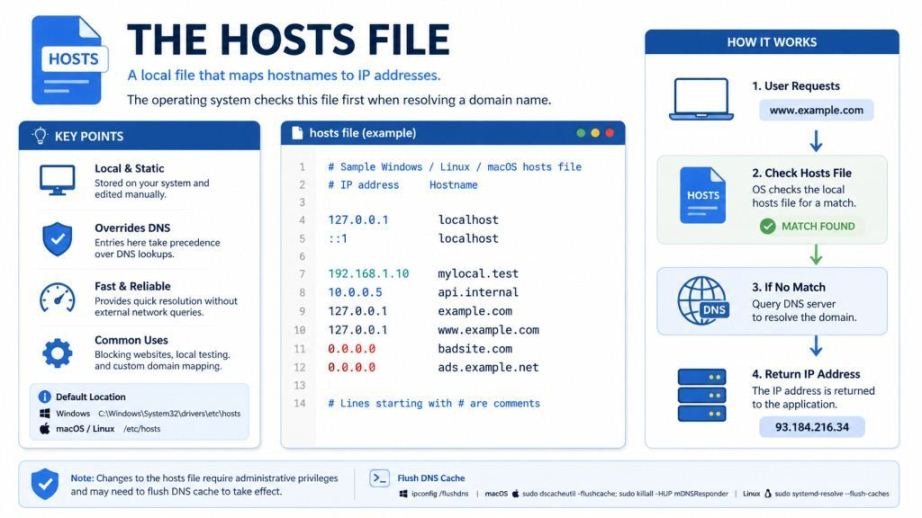The width and height of the screenshot is (922, 518).
Task: Click the '1. User Requests' heading
Action: tap(796, 86)
